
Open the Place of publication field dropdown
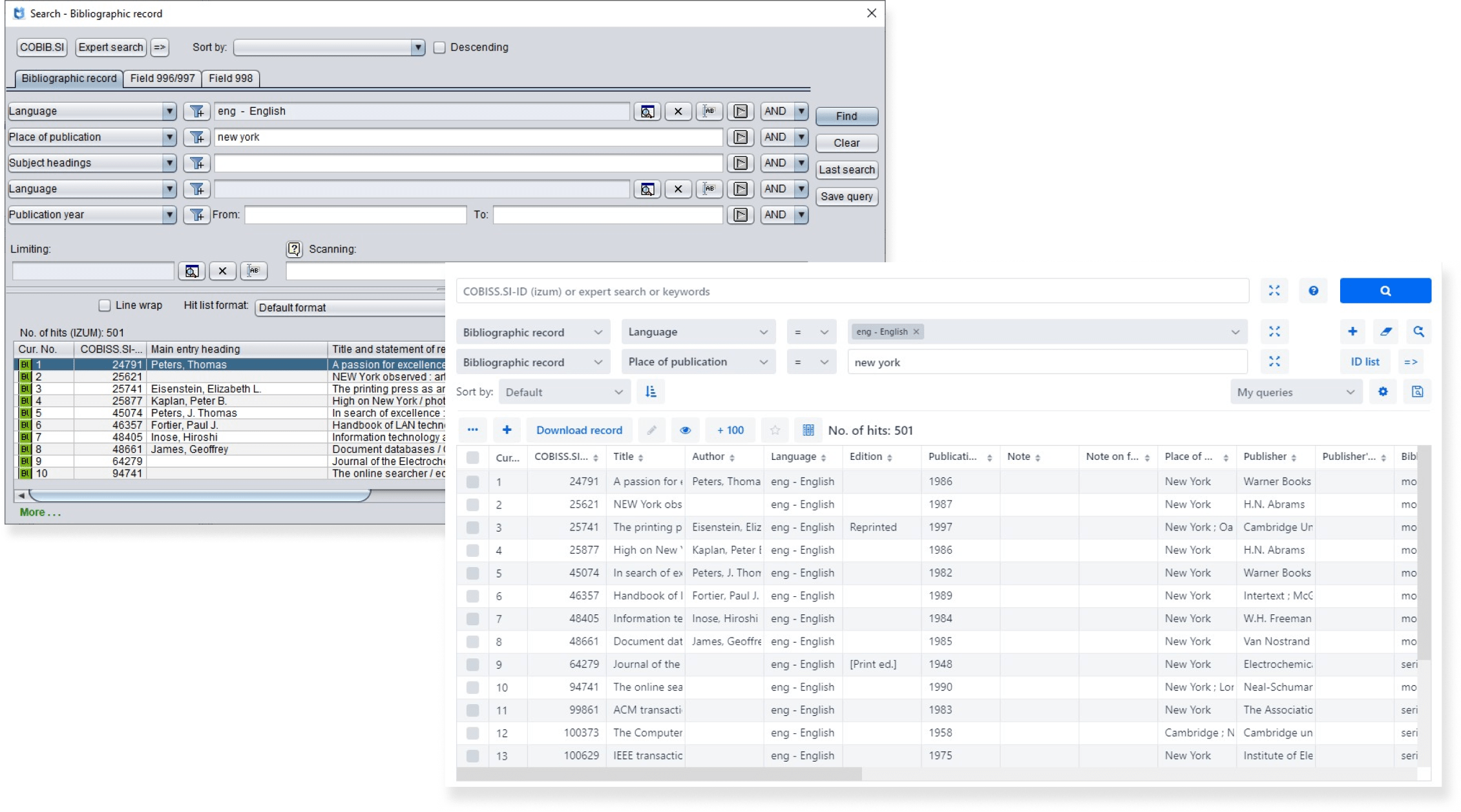point(698,362)
